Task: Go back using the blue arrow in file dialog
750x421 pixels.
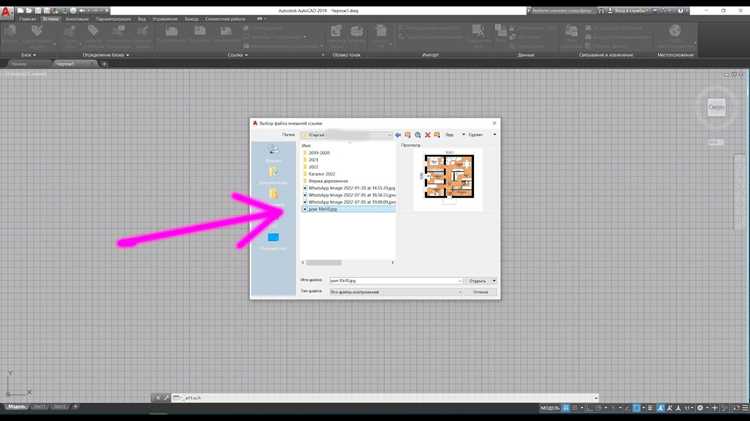Action: pos(398,135)
